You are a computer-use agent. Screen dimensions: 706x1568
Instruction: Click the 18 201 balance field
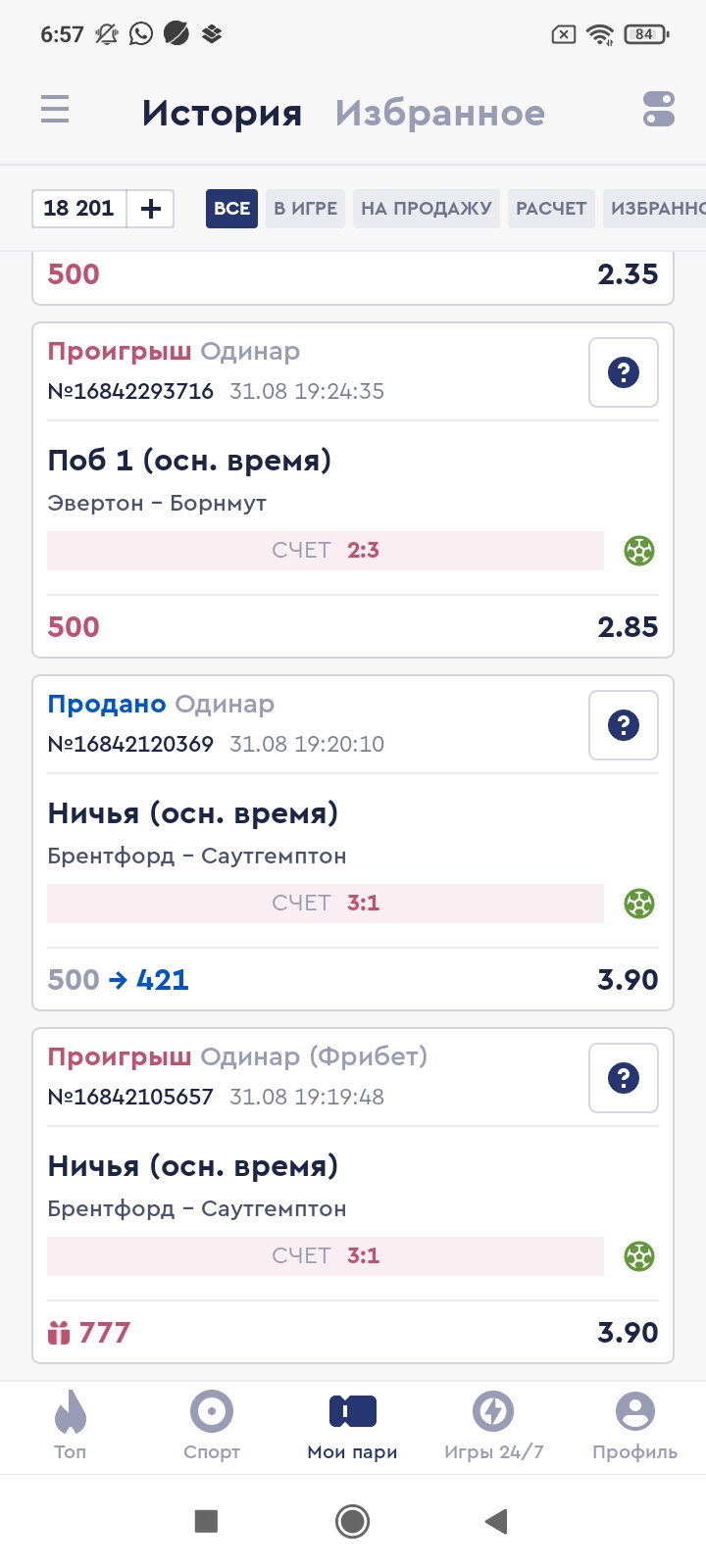pyautogui.click(x=79, y=209)
